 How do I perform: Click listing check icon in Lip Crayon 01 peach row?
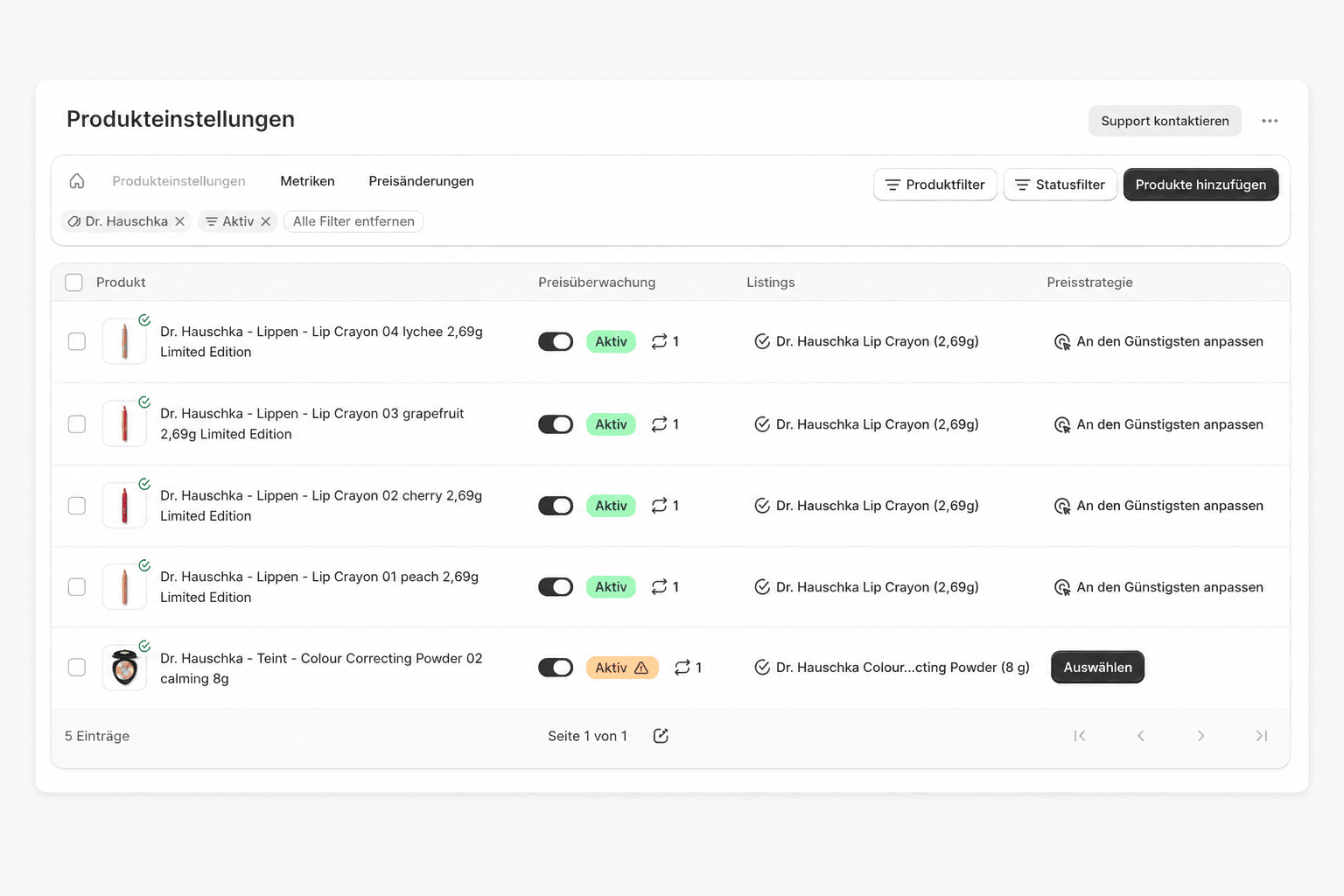pos(762,587)
